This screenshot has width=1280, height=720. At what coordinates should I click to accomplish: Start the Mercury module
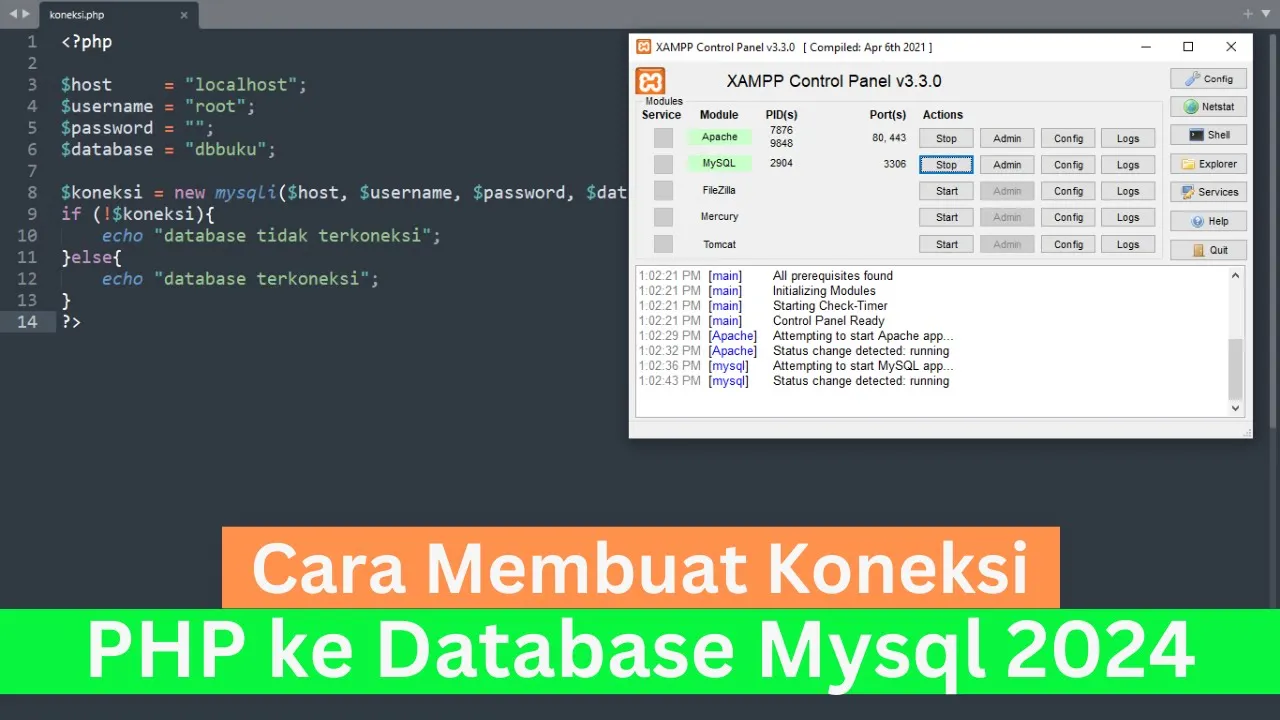[x=946, y=217]
